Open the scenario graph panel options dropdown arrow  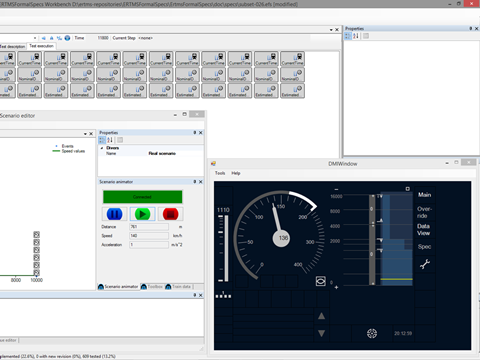[85, 134]
